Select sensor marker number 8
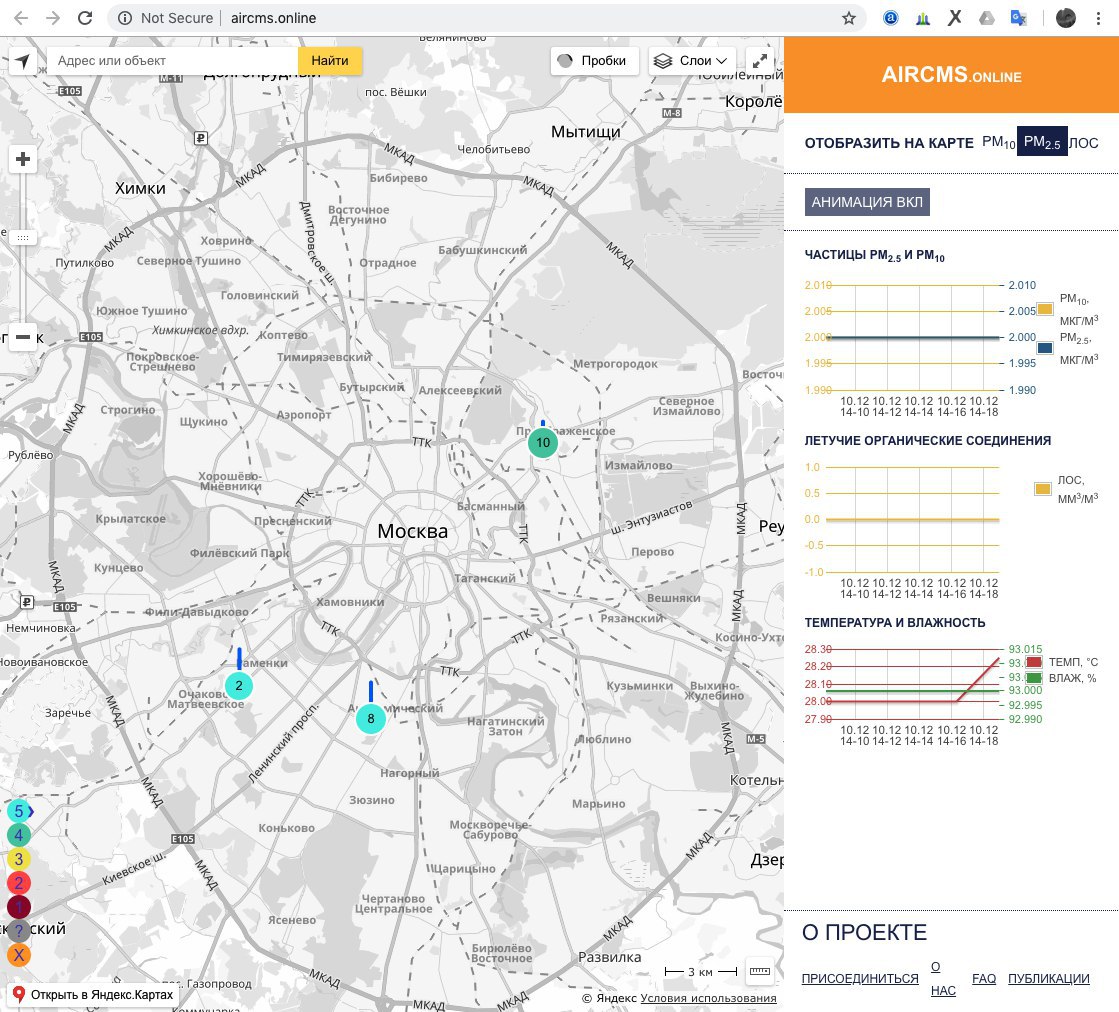Image resolution: width=1119 pixels, height=1012 pixels. tap(370, 718)
